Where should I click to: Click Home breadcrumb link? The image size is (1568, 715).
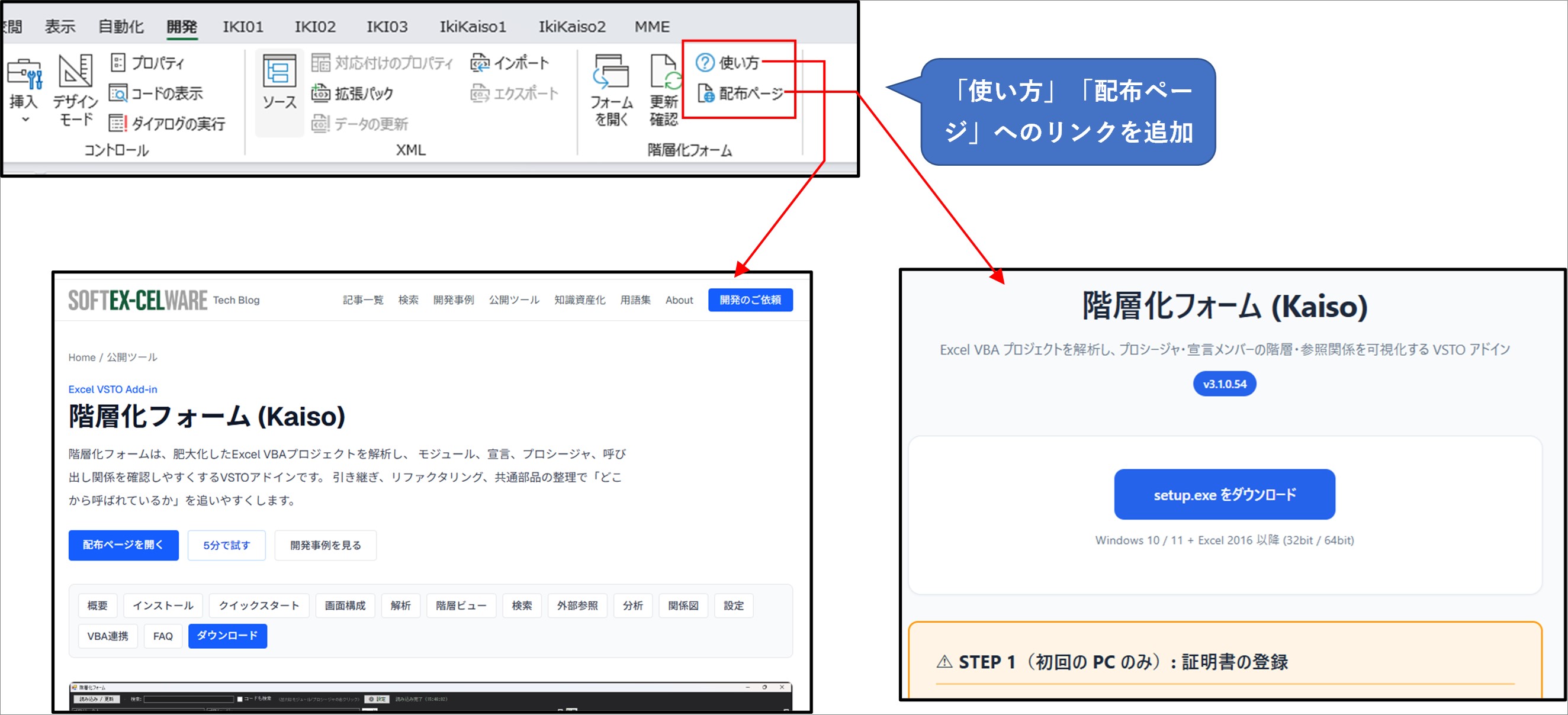pos(82,357)
